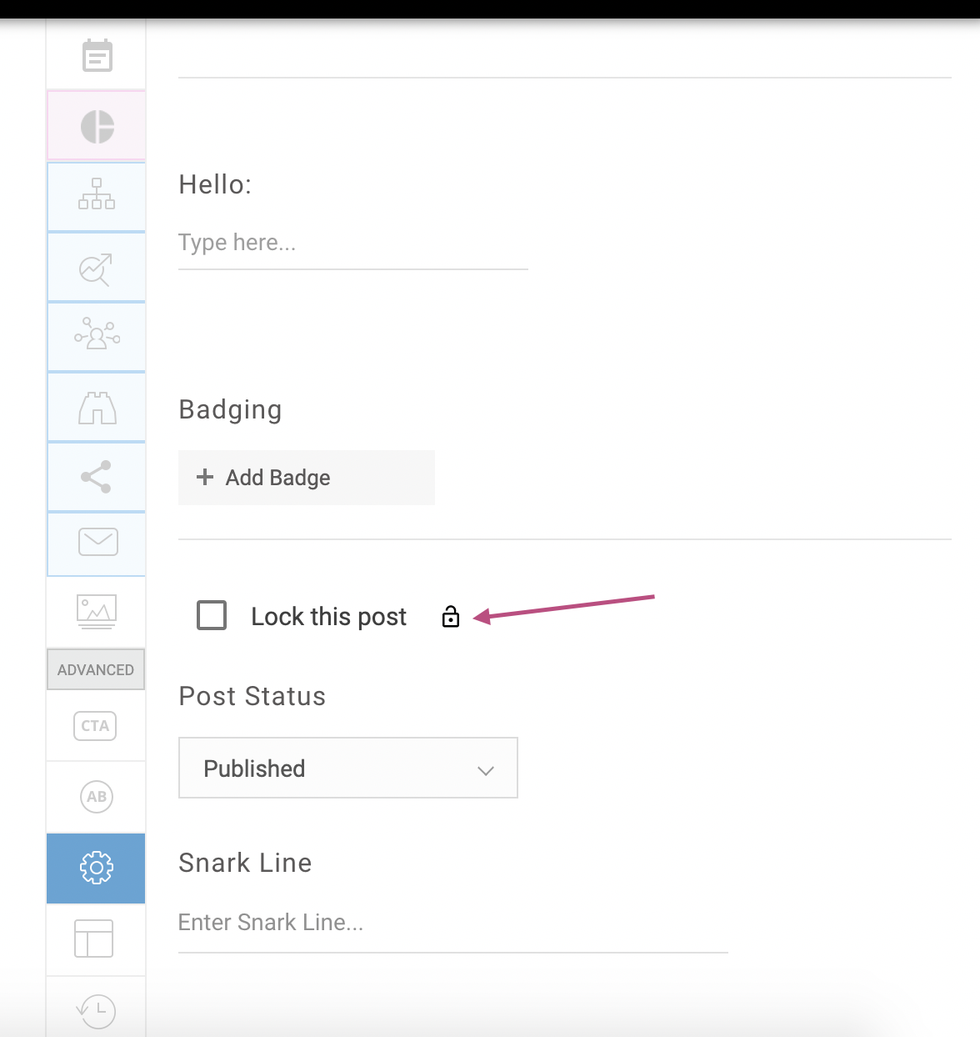Open the site hierarchy tree icon

click(x=97, y=195)
